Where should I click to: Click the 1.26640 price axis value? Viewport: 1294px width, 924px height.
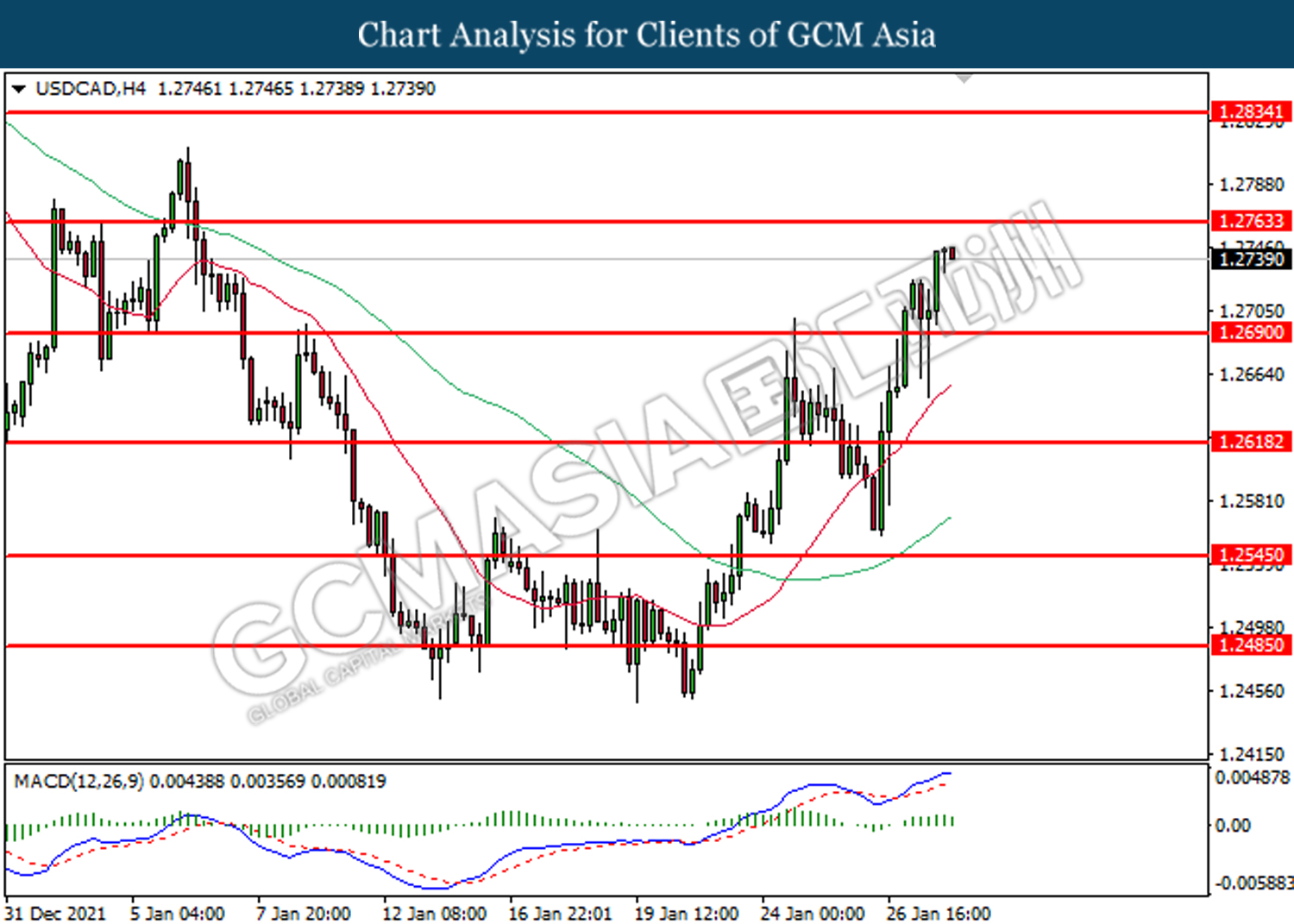pyautogui.click(x=1251, y=374)
